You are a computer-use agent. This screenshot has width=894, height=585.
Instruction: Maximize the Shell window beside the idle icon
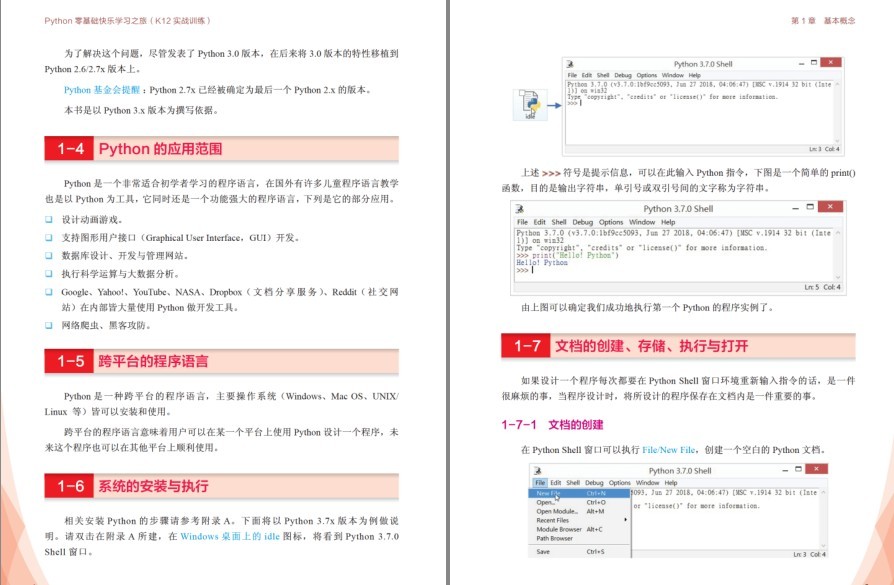point(814,63)
